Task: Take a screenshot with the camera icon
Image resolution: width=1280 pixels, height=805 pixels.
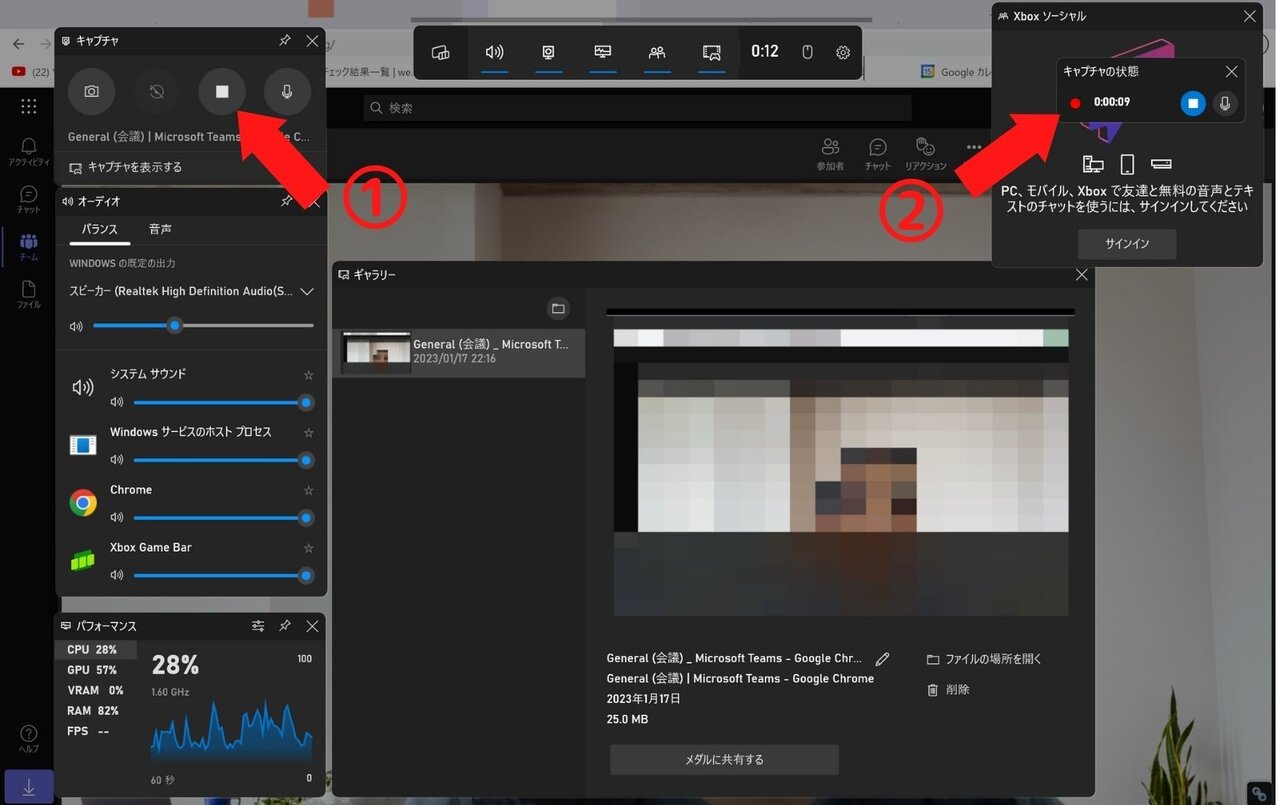Action: click(91, 91)
